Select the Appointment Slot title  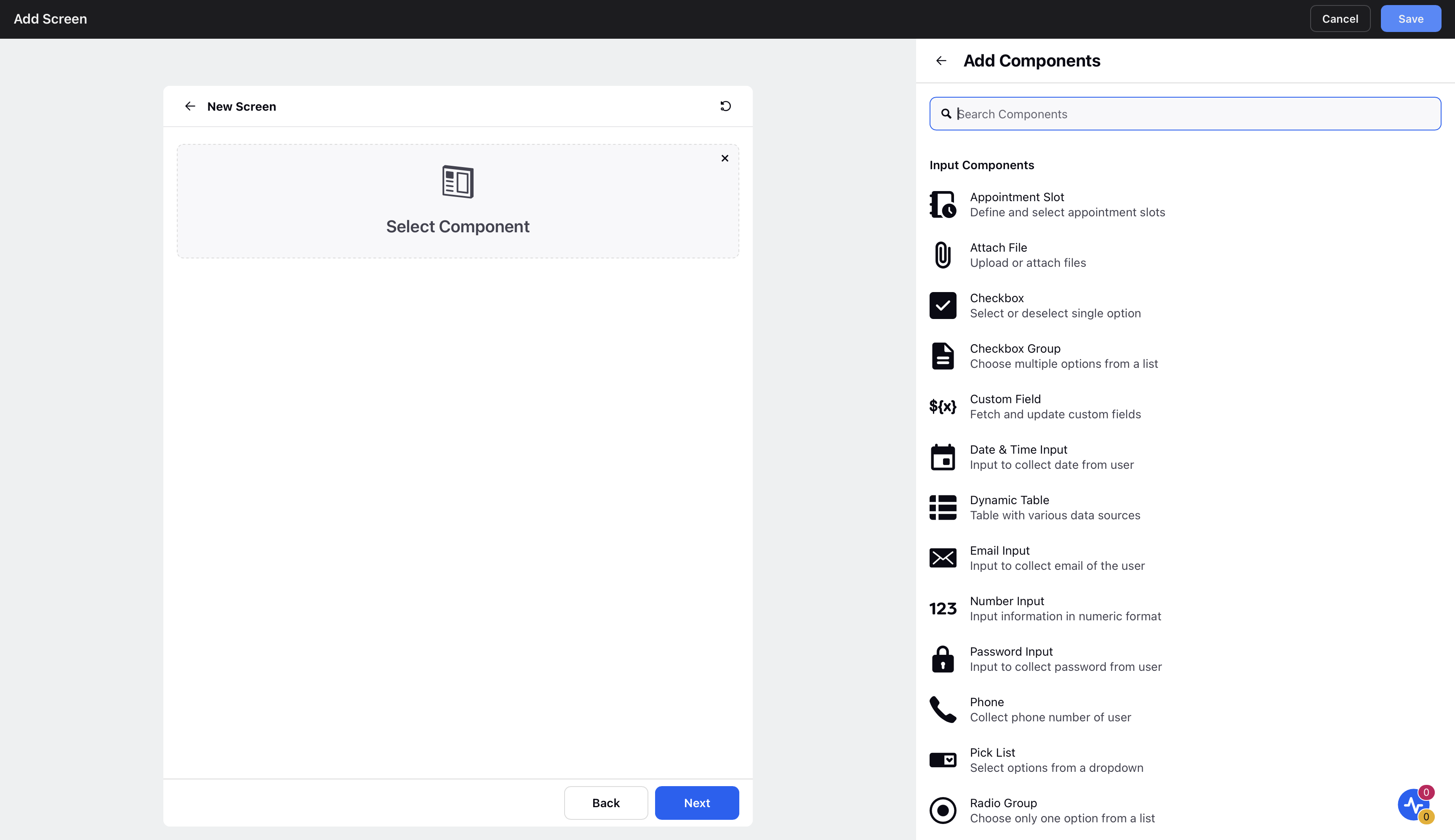(1016, 197)
